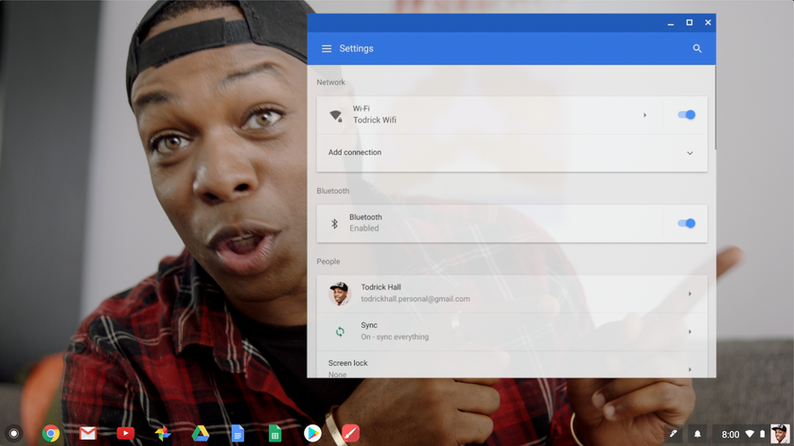Screen dimensions: 794x446
Task: Click the 8:00 clock in tray
Action: (x=730, y=434)
